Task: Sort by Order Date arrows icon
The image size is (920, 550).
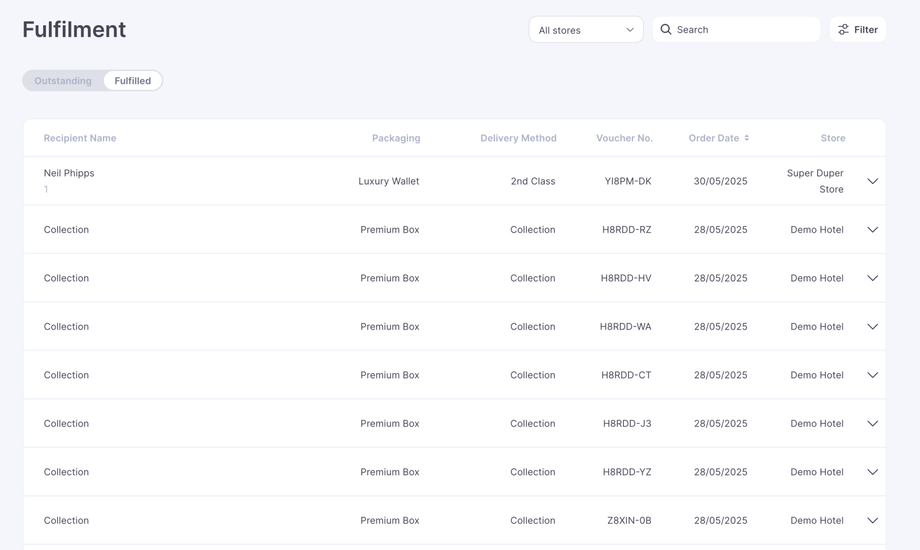Action: coord(746,138)
